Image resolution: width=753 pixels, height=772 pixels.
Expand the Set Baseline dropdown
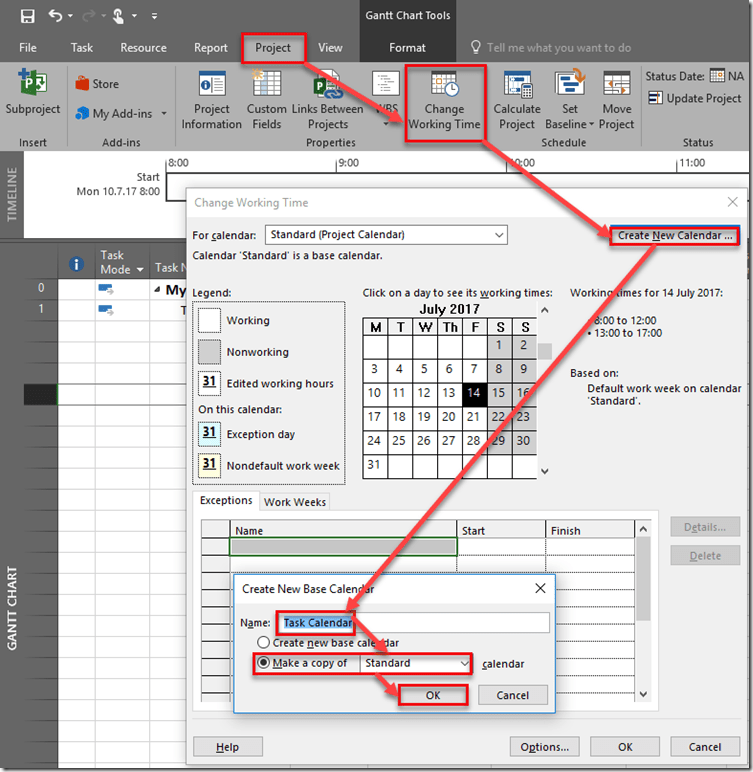[591, 125]
